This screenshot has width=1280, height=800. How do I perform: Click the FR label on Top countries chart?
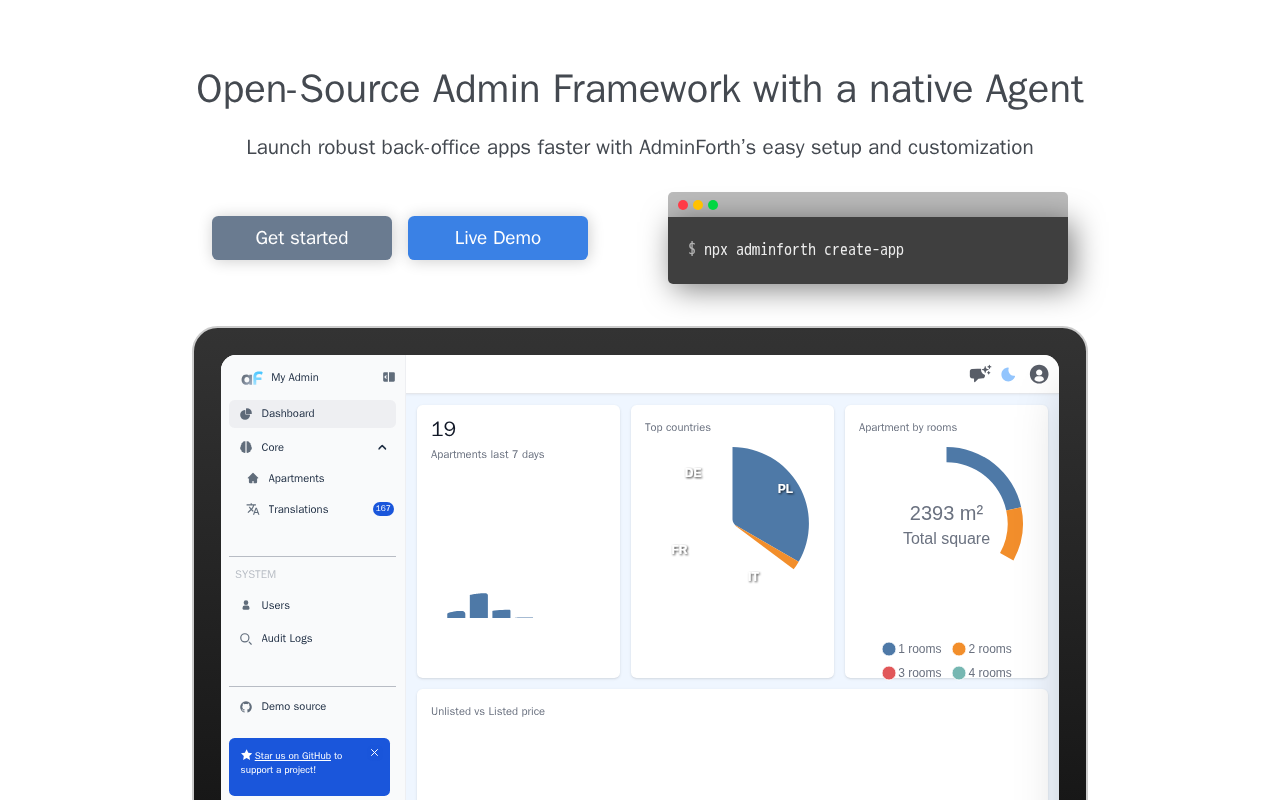pos(680,550)
